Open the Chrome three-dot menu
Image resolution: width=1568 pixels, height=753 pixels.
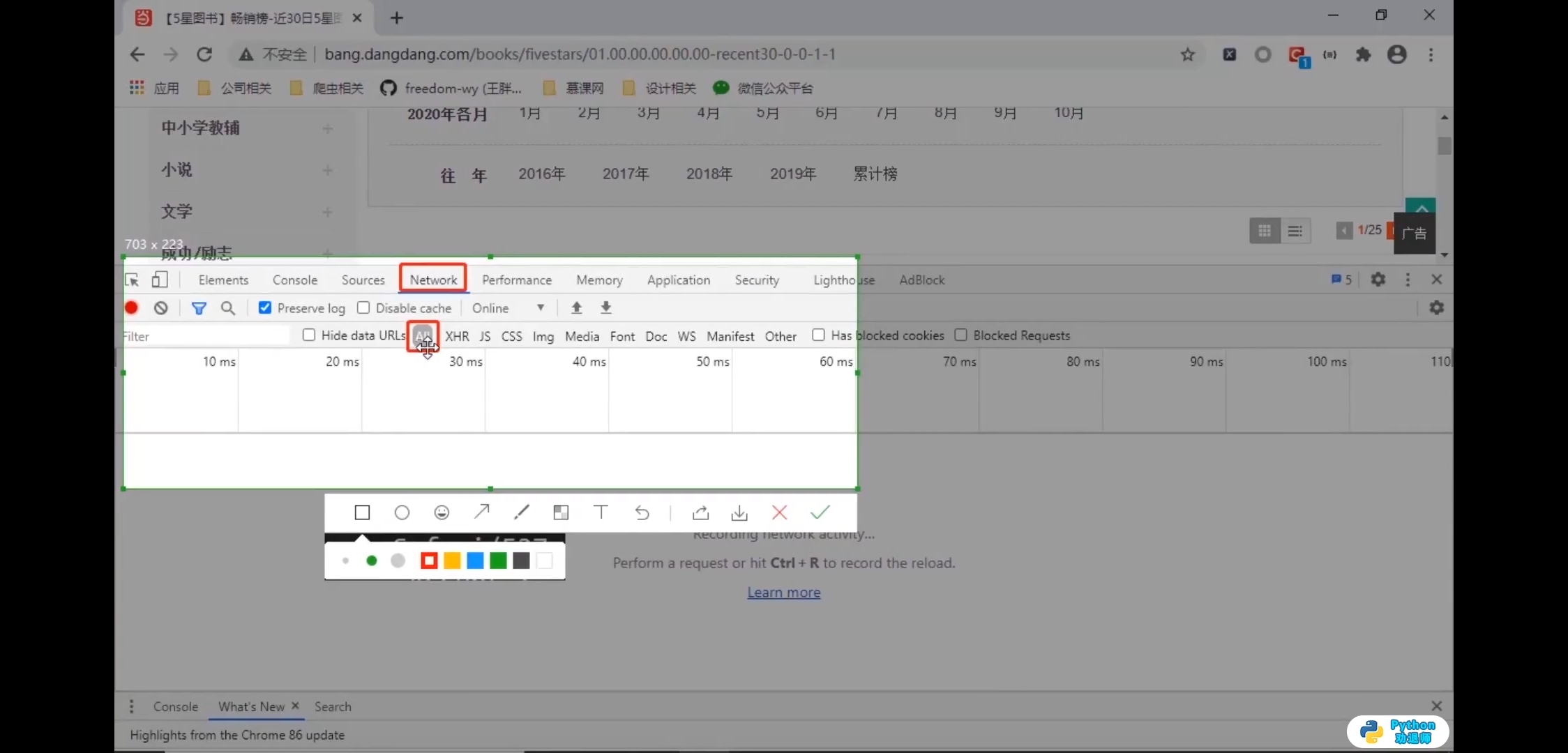(x=1431, y=54)
